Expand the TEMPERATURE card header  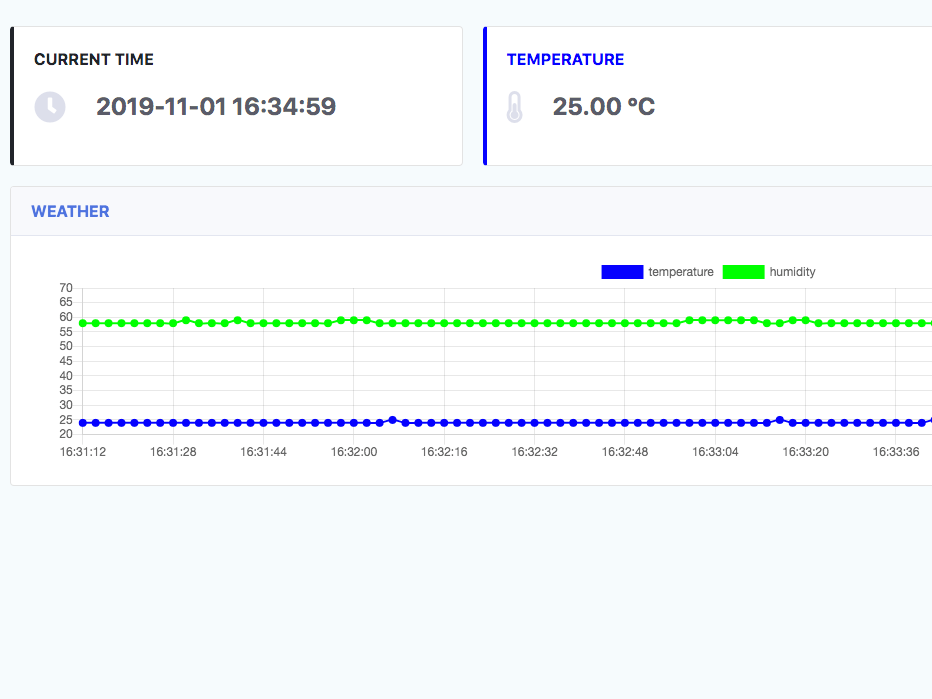click(x=565, y=60)
